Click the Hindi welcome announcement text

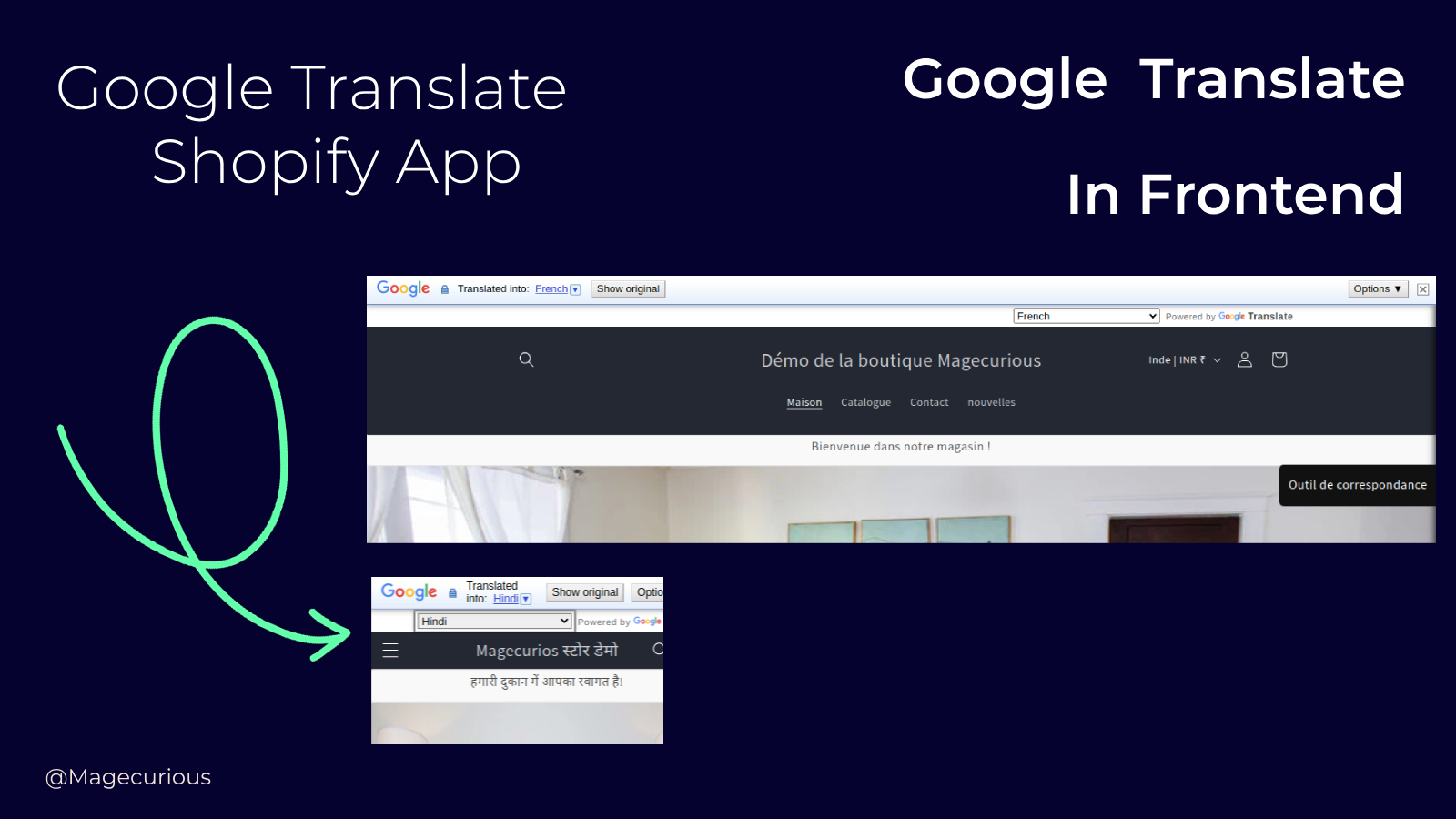click(546, 682)
